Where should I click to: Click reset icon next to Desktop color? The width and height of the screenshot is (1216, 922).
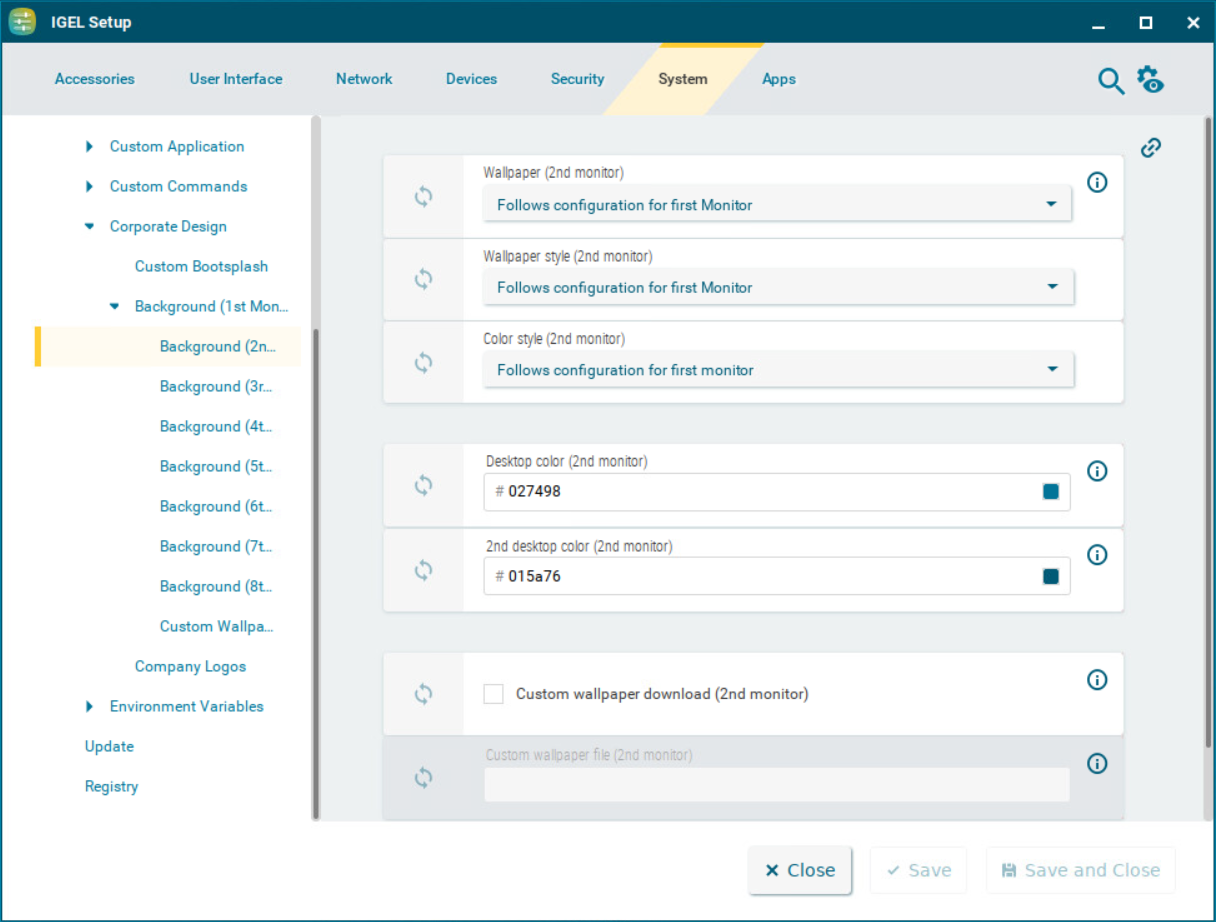click(x=424, y=485)
